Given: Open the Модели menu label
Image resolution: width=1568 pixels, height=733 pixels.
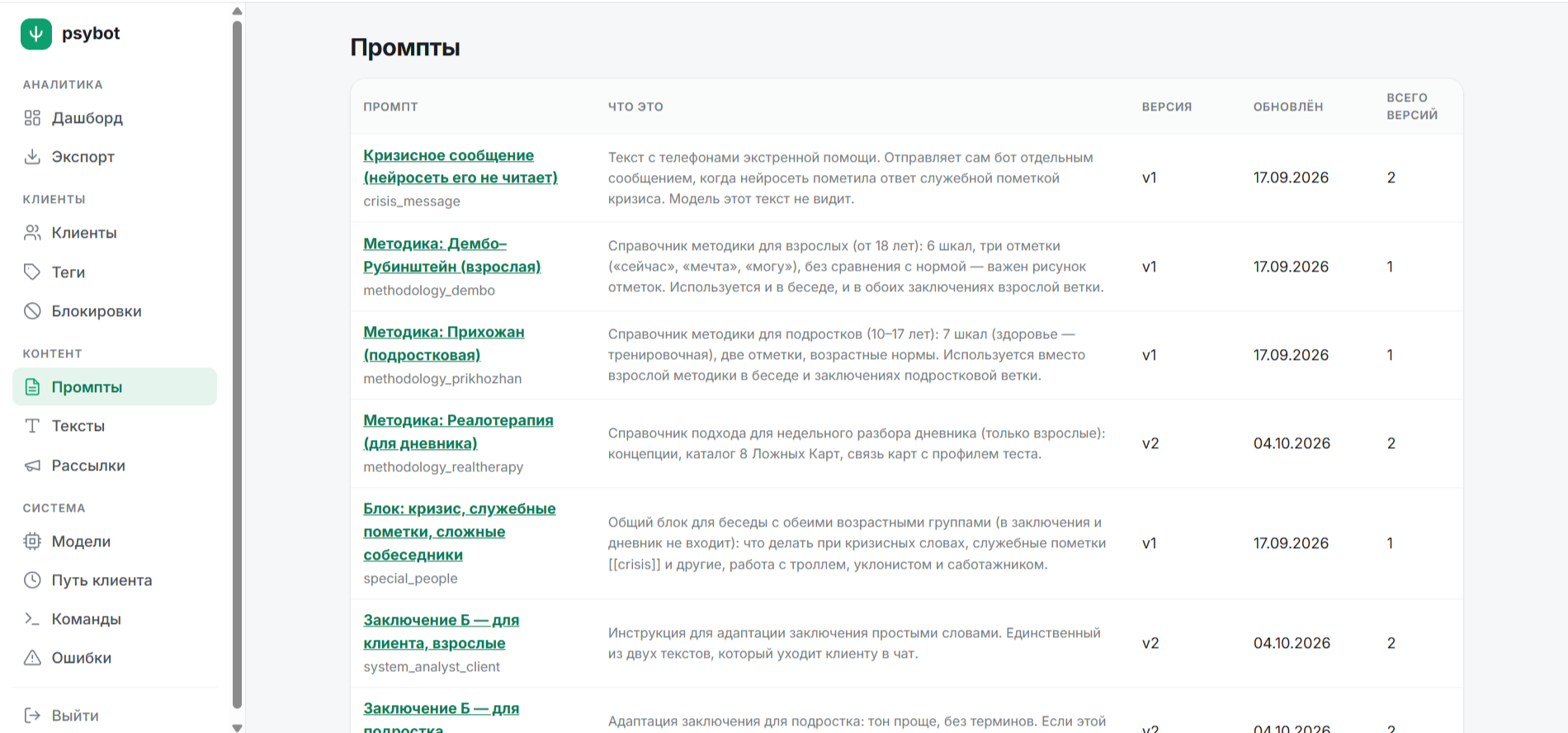Looking at the screenshot, I should click(81, 541).
